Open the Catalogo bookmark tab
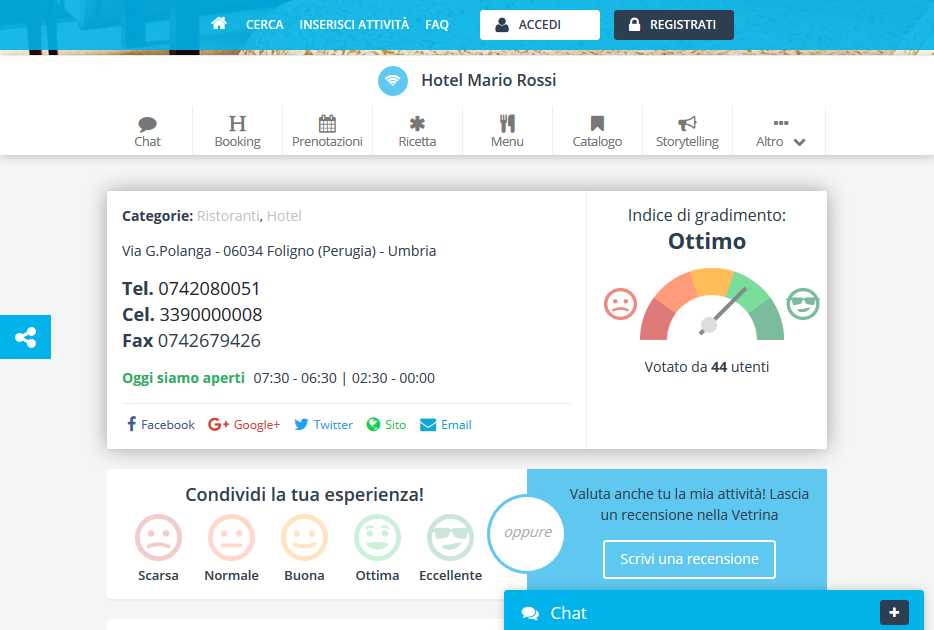The width and height of the screenshot is (934, 630). (597, 131)
